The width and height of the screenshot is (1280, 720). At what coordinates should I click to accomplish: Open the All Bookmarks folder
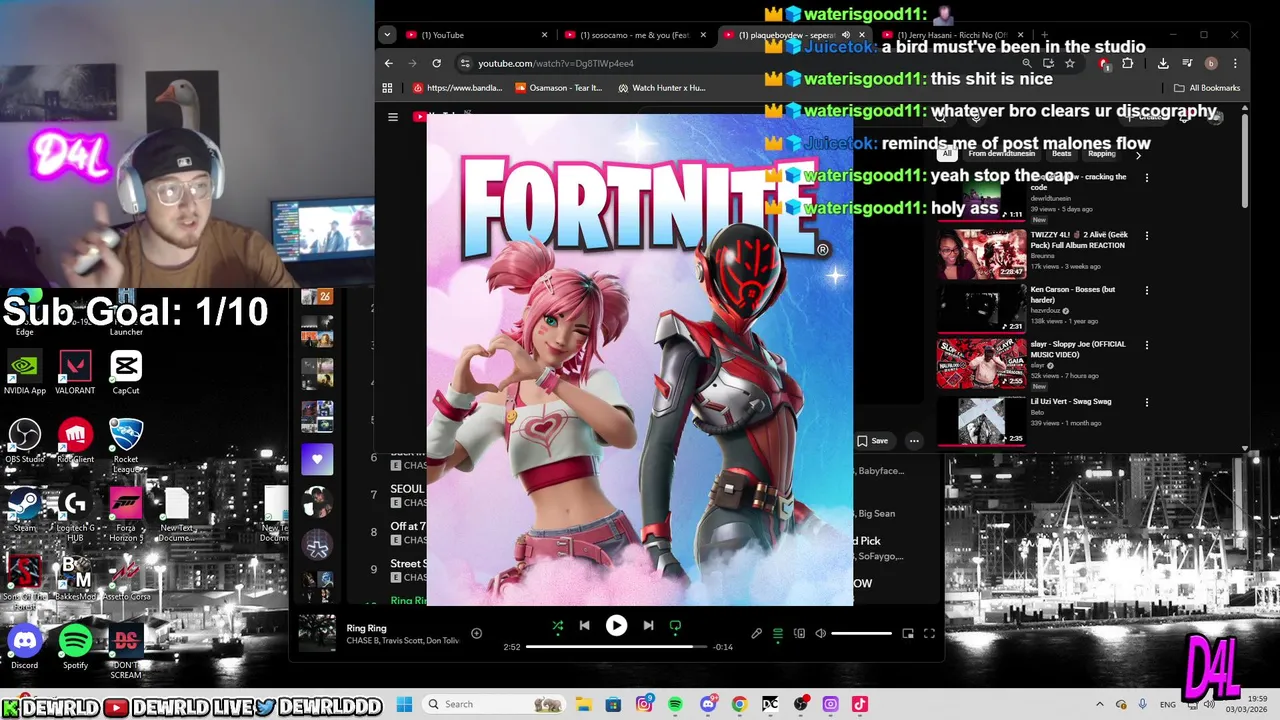1207,88
